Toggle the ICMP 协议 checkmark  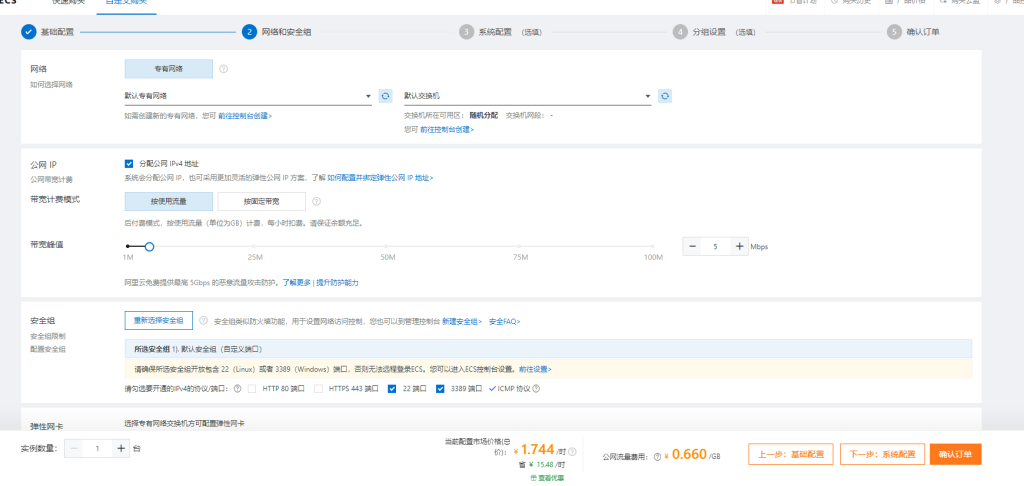click(x=492, y=389)
